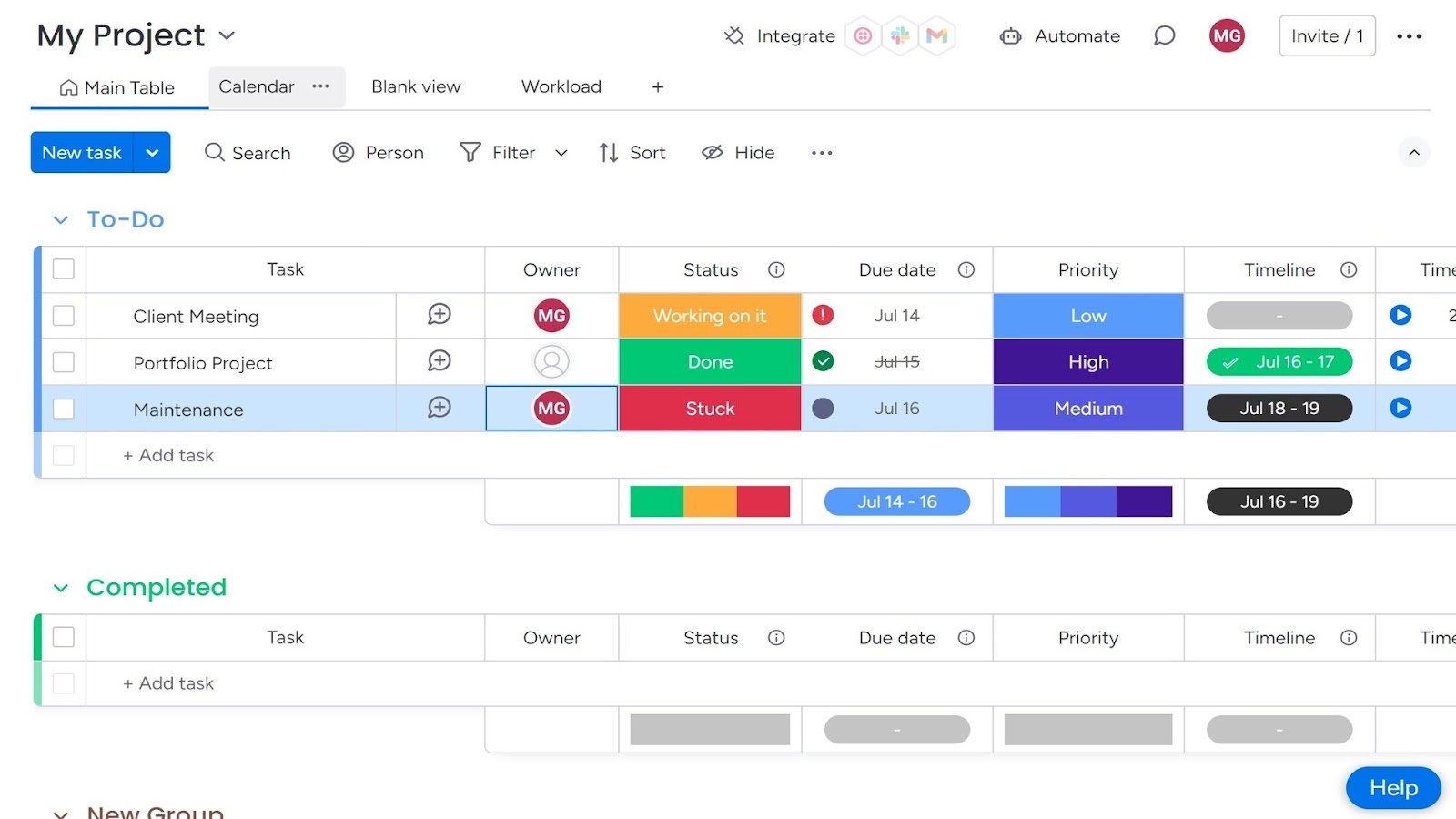Open Calendar tab options ellipsis
The height and width of the screenshot is (819, 1456).
pyautogui.click(x=320, y=86)
